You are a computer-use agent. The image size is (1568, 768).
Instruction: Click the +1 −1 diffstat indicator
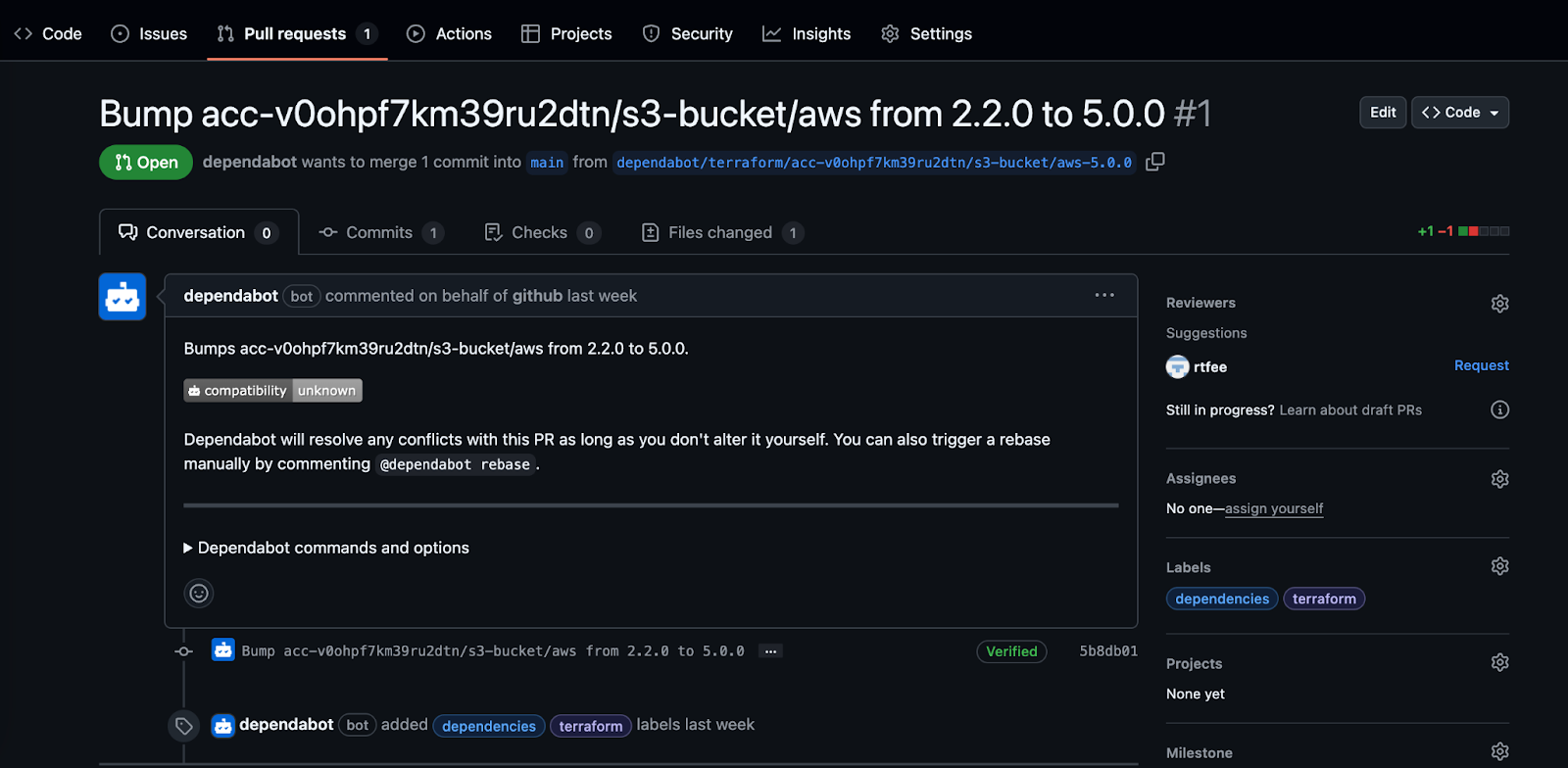(x=1463, y=231)
